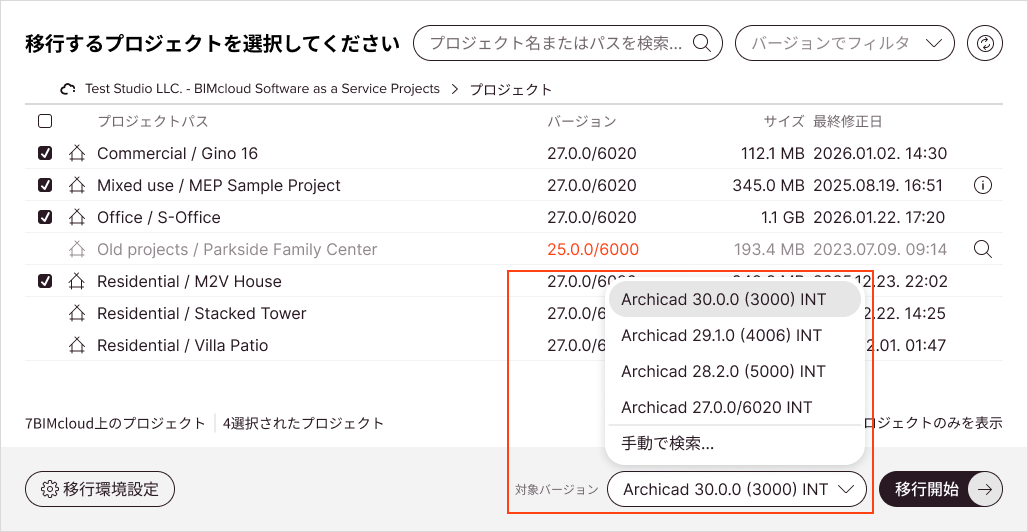The height and width of the screenshot is (532, 1028).
Task: Collapse the 対象バージョン dropdown showing Archicad 30.0.0
Action: pyautogui.click(x=737, y=489)
